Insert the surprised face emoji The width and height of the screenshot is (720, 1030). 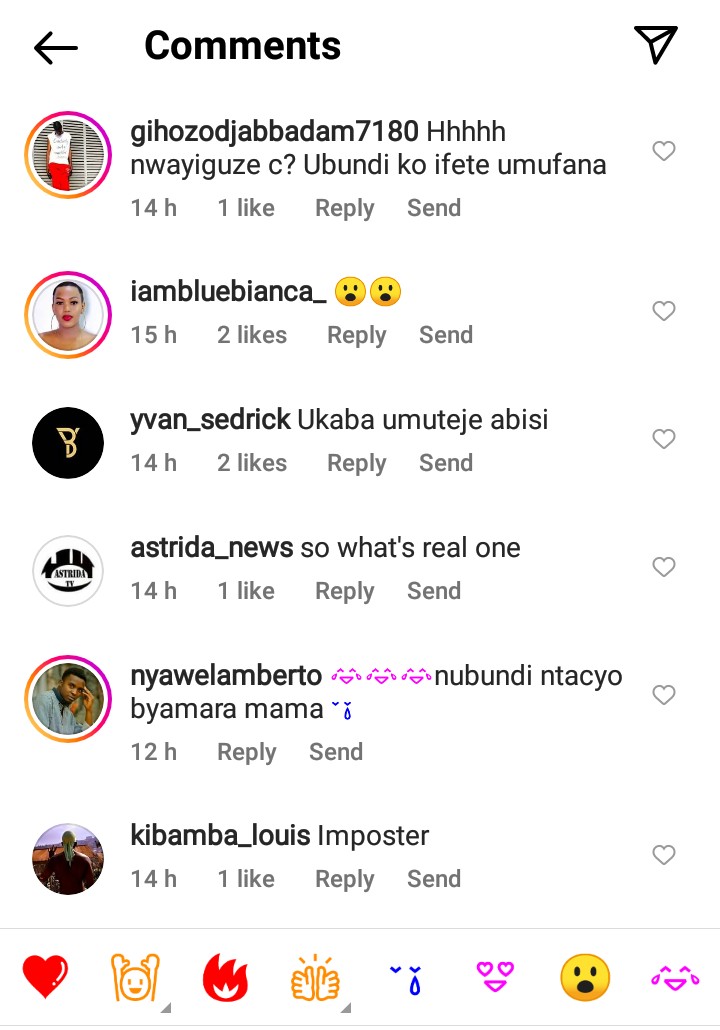tap(585, 977)
